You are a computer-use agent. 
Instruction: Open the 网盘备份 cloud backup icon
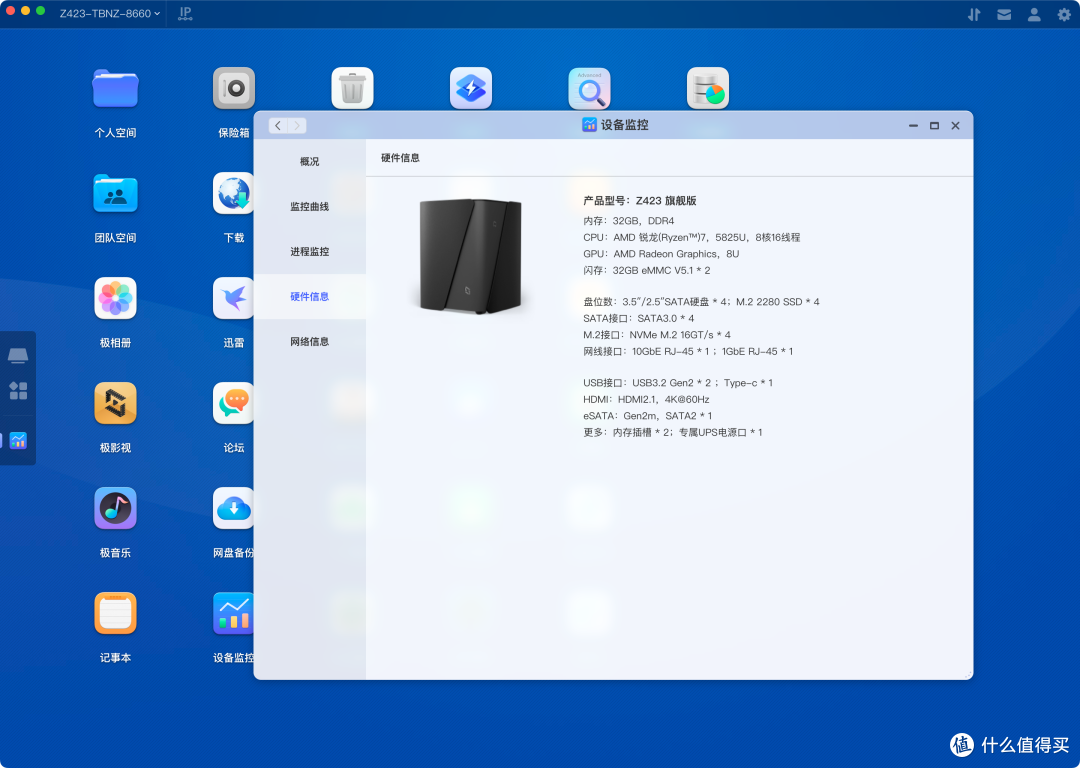point(233,508)
